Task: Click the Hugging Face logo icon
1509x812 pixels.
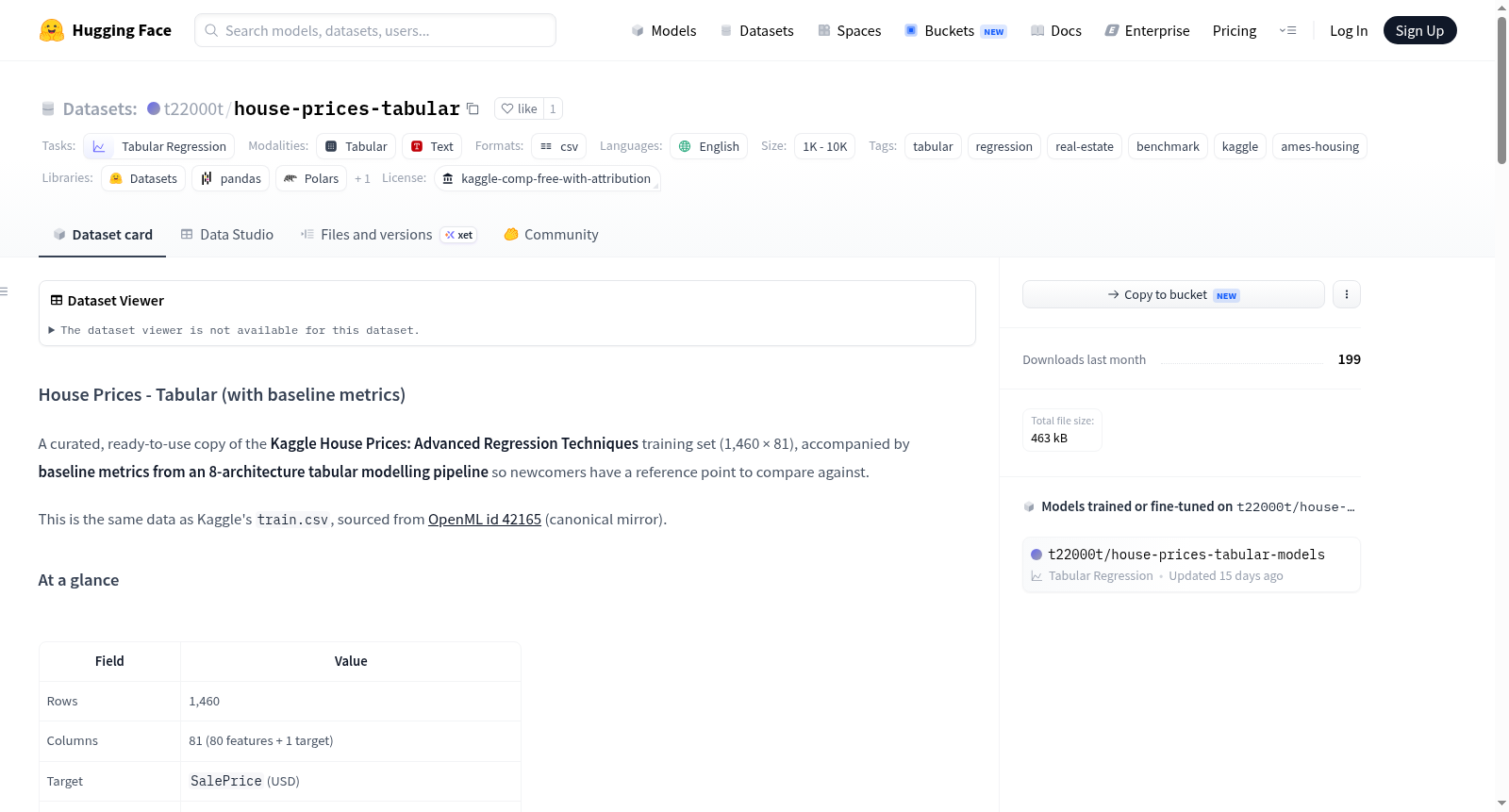Action: pos(52,30)
